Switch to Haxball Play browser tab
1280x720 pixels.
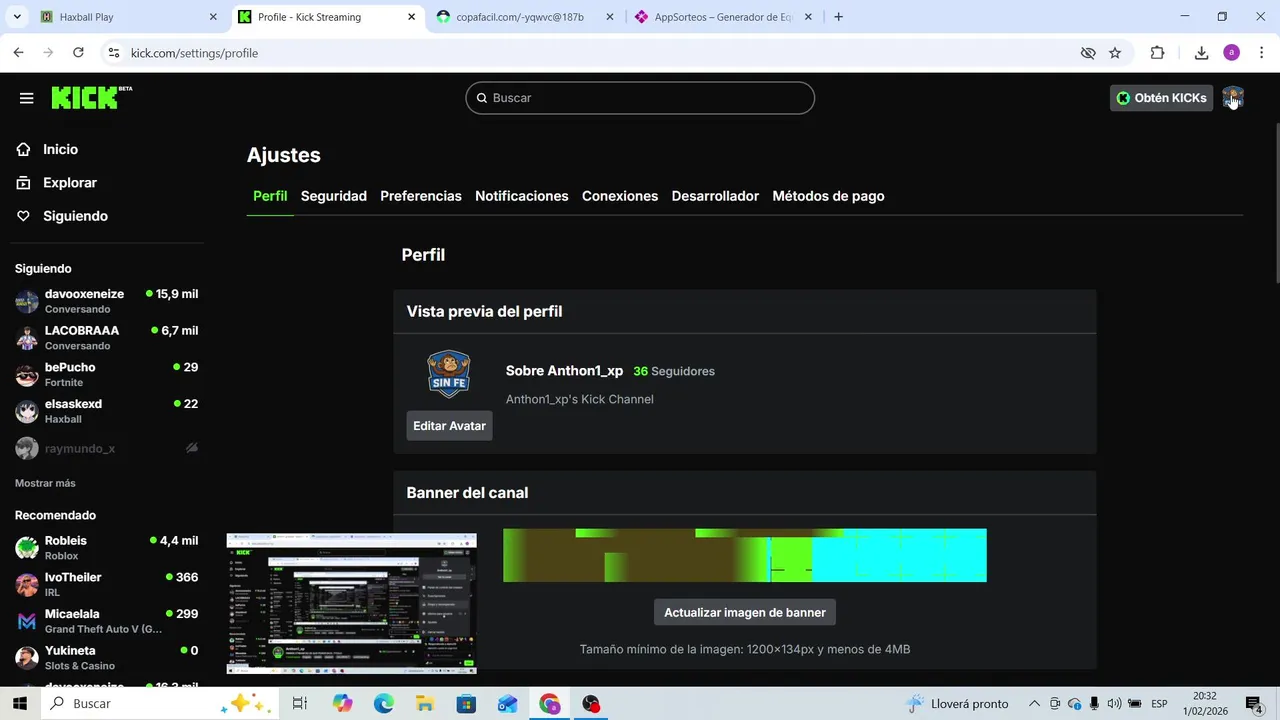[x=127, y=17]
